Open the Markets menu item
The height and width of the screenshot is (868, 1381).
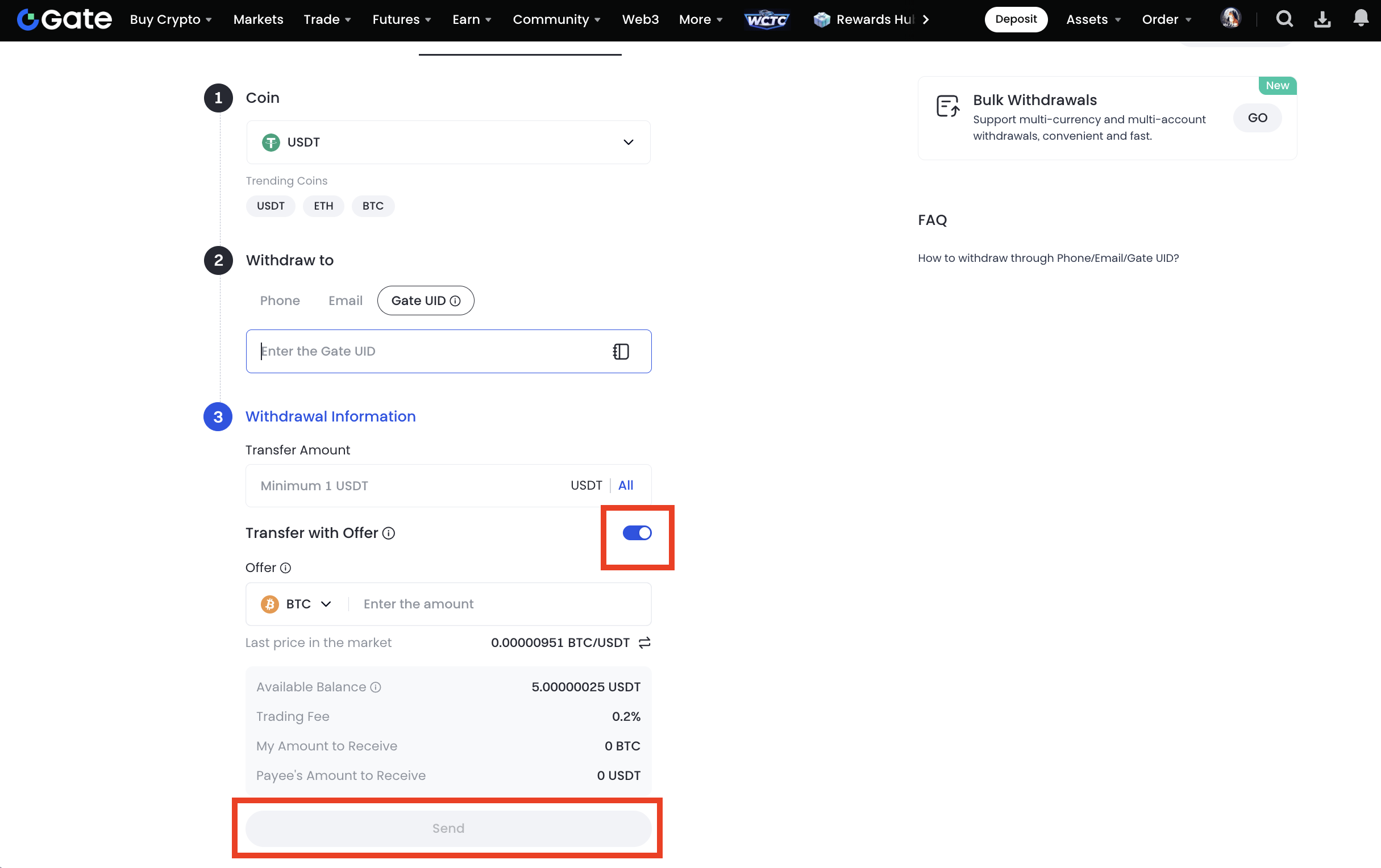click(x=258, y=19)
